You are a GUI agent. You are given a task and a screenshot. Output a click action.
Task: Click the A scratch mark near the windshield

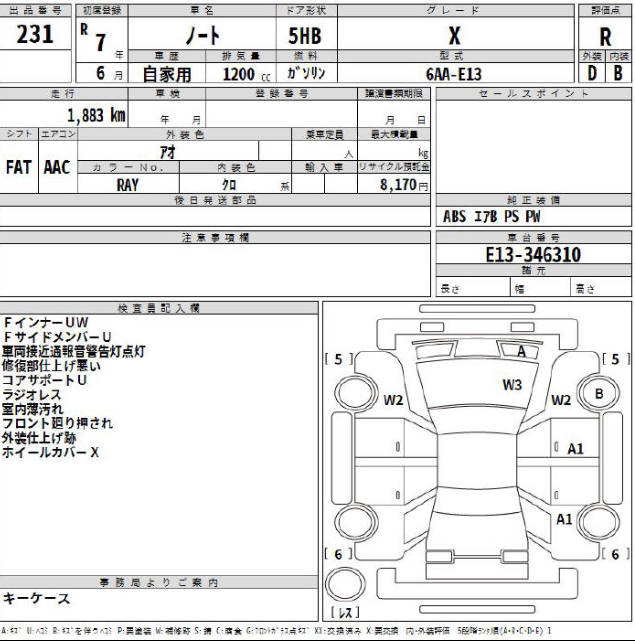pyautogui.click(x=521, y=352)
